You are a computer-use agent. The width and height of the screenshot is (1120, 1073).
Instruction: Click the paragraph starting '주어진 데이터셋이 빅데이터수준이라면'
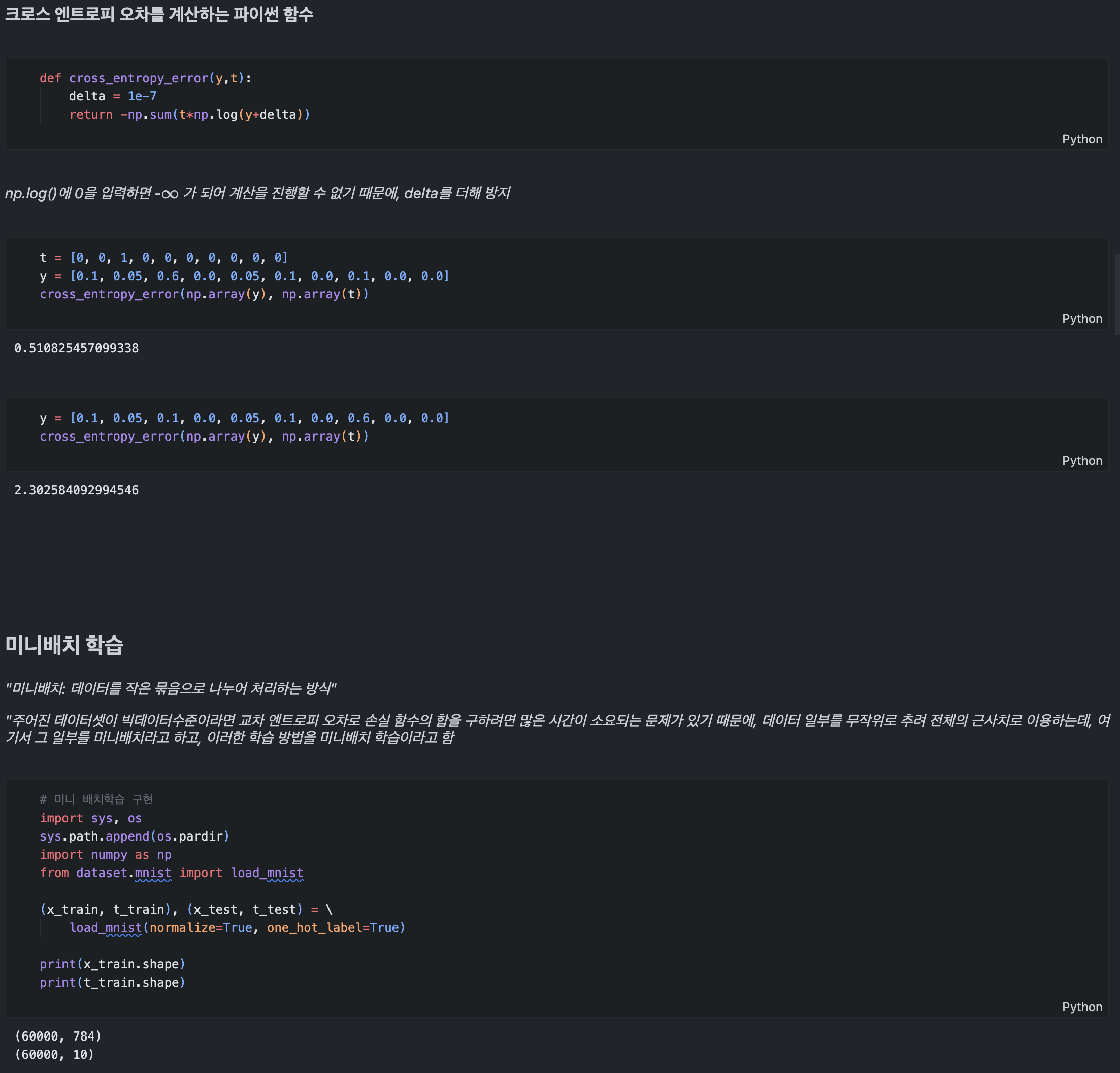click(x=557, y=728)
